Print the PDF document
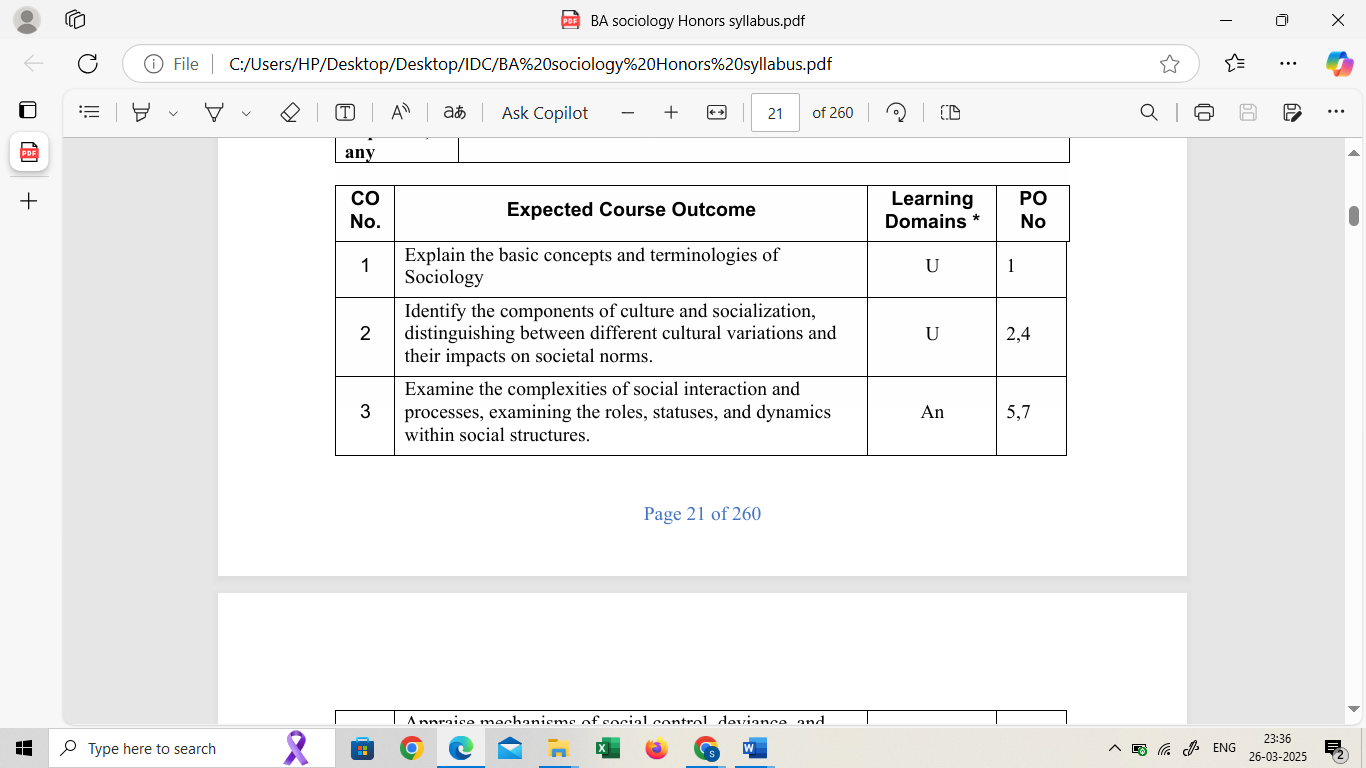Viewport: 1366px width, 768px height. click(1204, 113)
